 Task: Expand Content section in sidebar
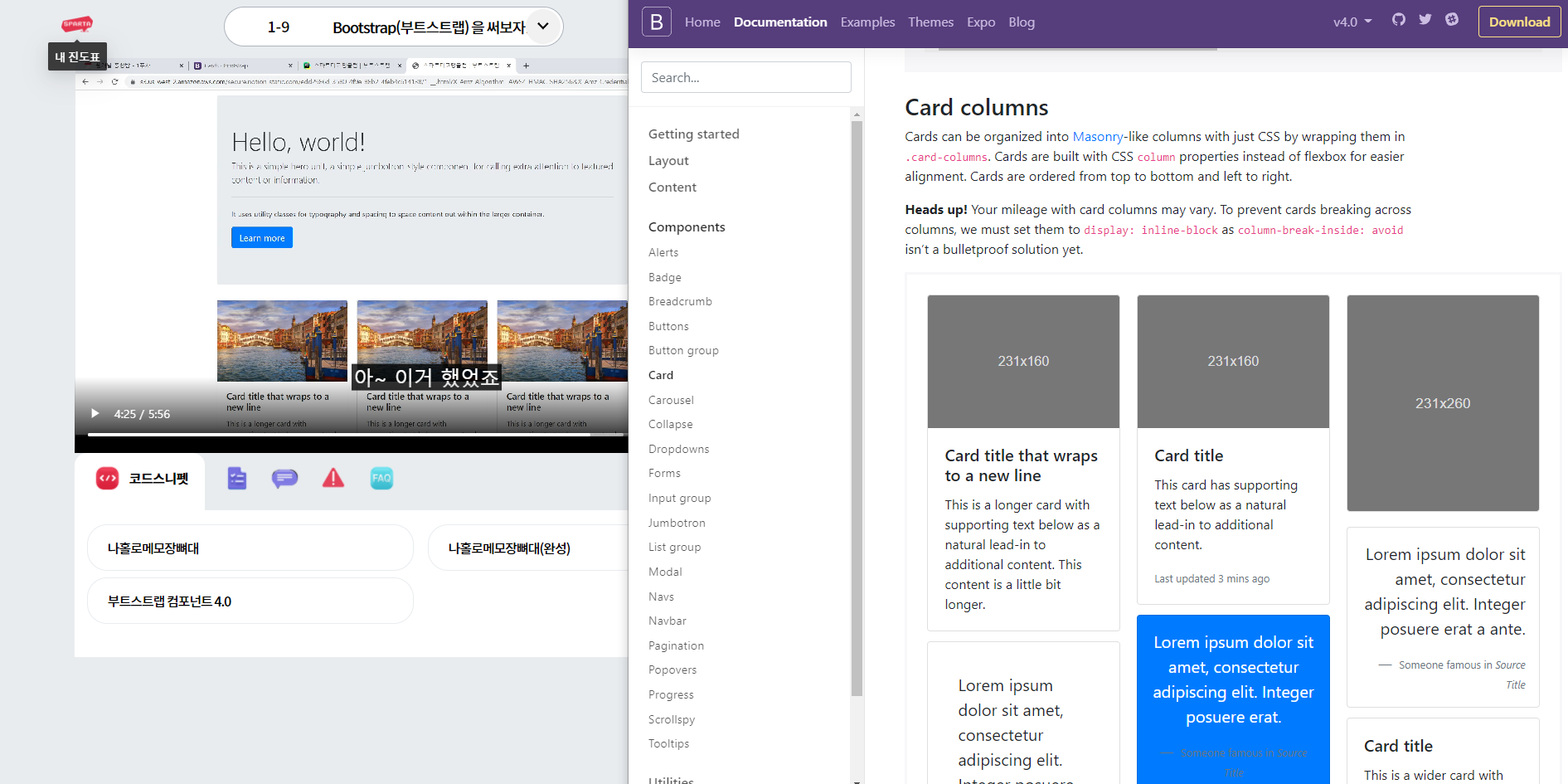tap(672, 187)
